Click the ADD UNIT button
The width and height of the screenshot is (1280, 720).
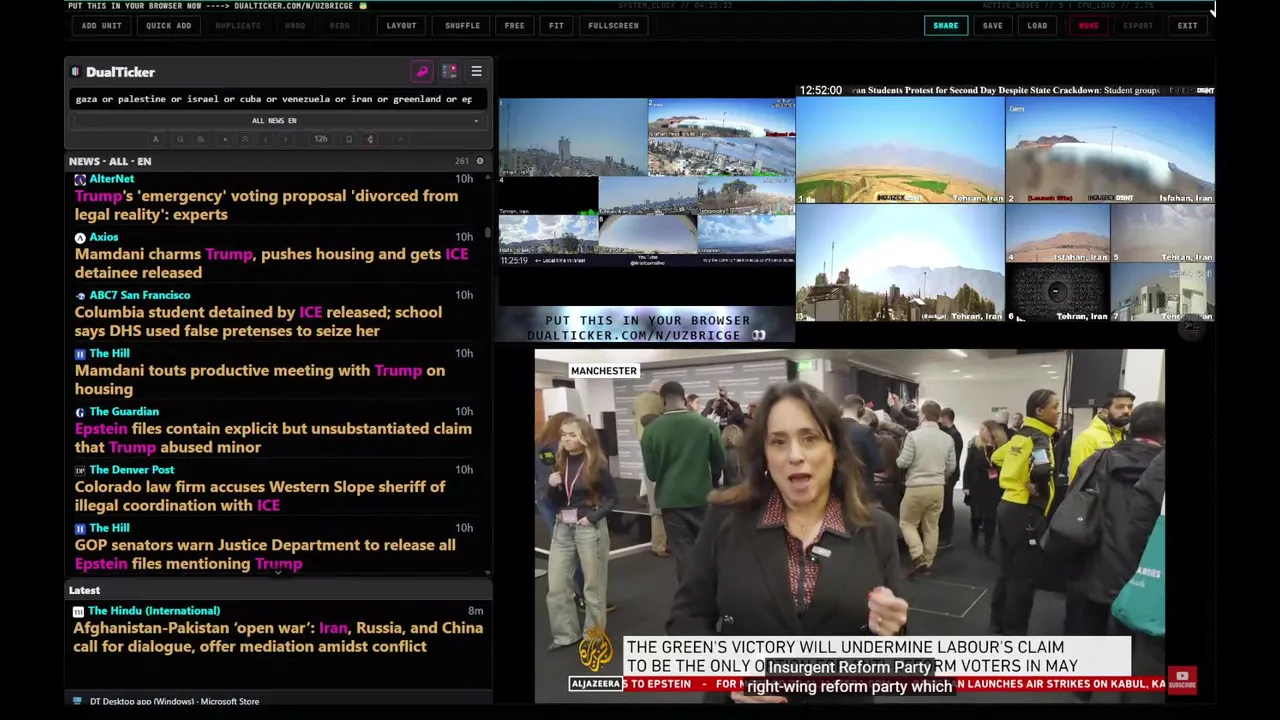click(x=102, y=26)
